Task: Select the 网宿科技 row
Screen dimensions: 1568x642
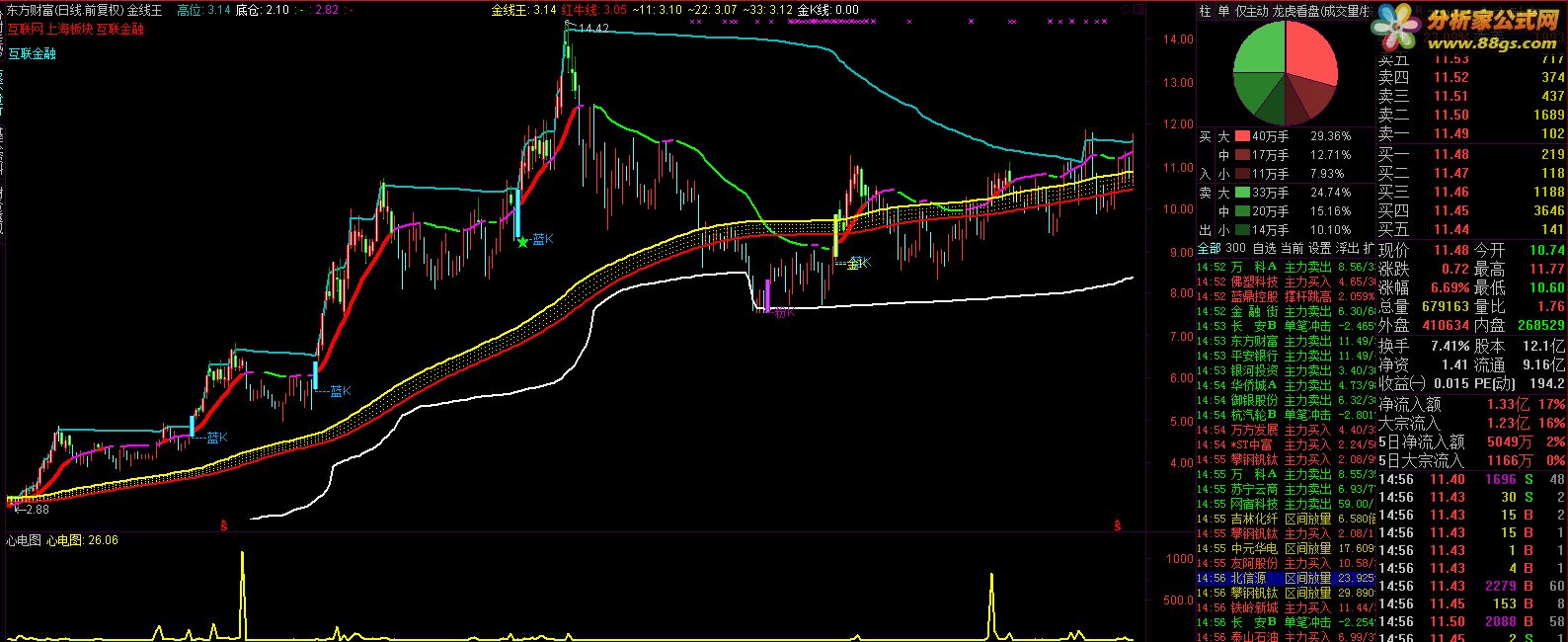Action: pos(1285,504)
